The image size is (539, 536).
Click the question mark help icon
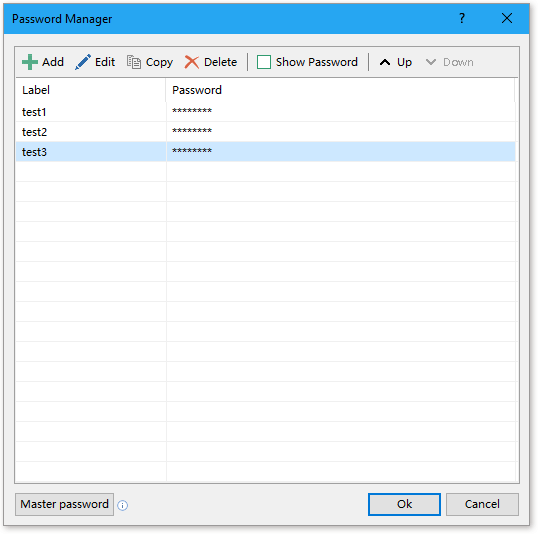462,18
